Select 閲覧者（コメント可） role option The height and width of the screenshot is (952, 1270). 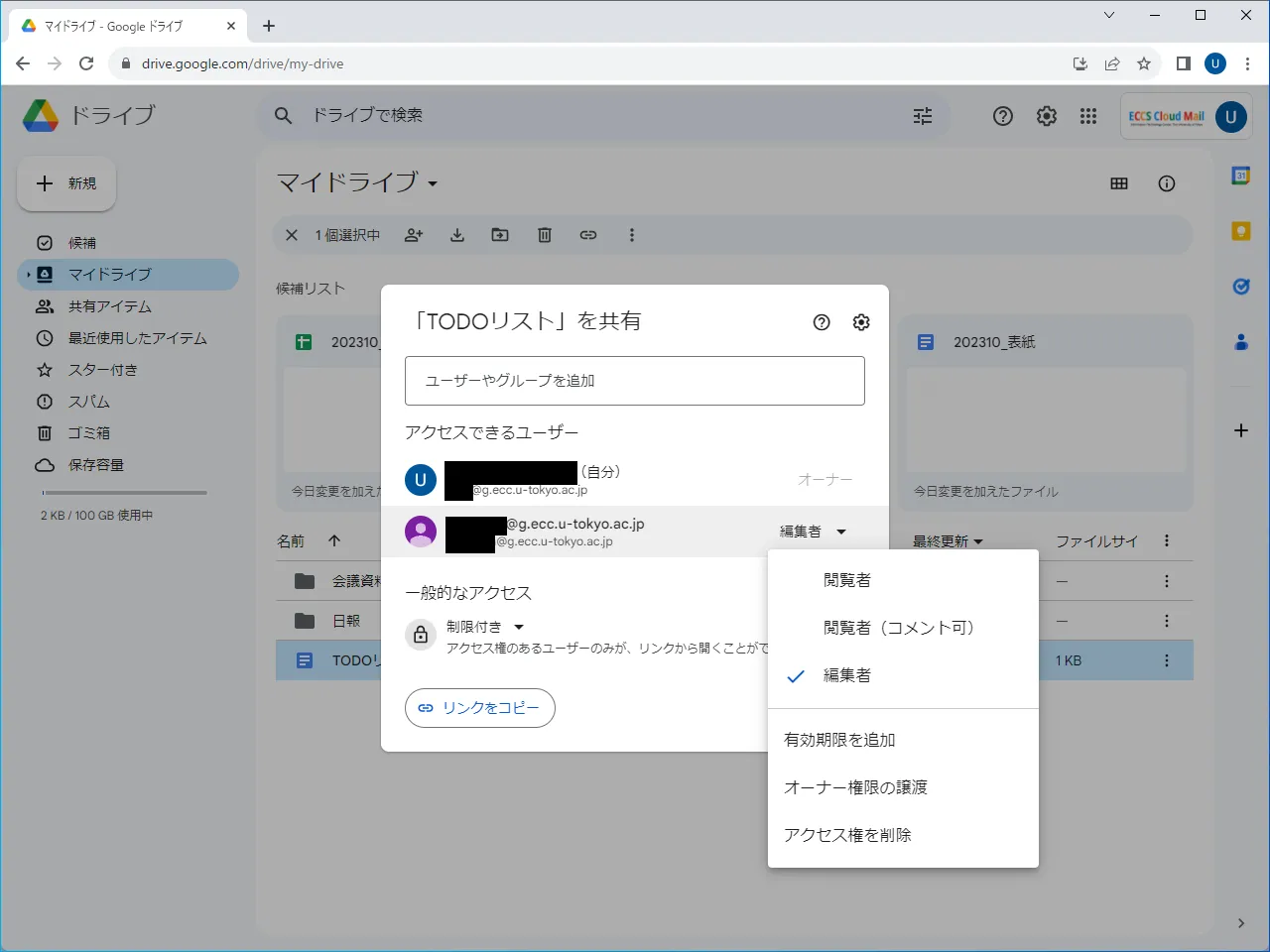[899, 628]
